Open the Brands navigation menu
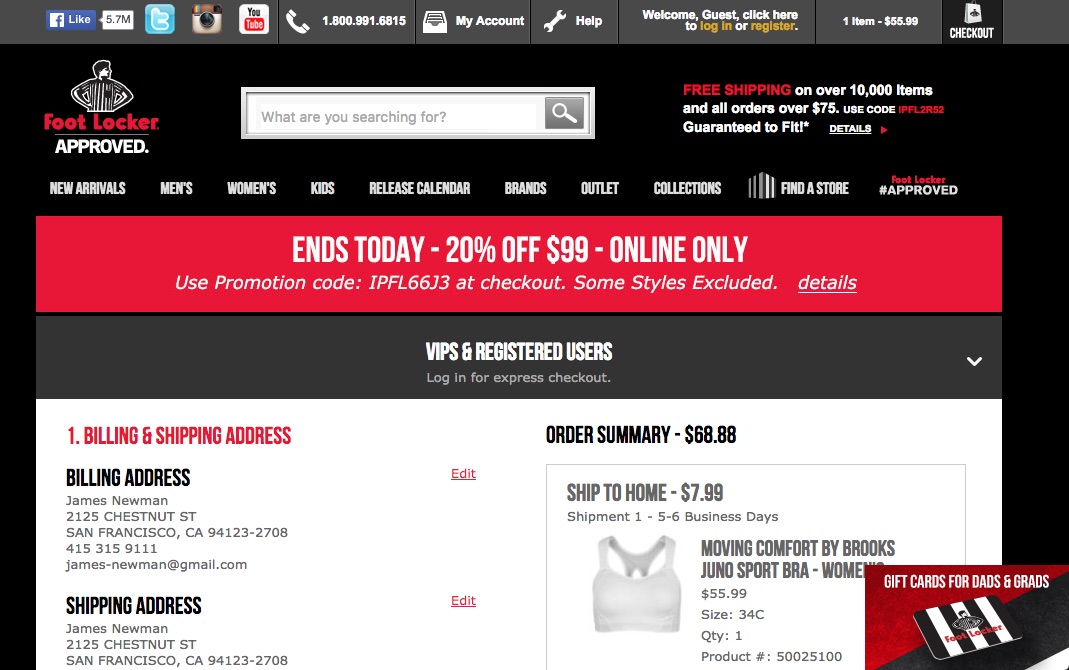The height and width of the screenshot is (670, 1069). pos(525,189)
